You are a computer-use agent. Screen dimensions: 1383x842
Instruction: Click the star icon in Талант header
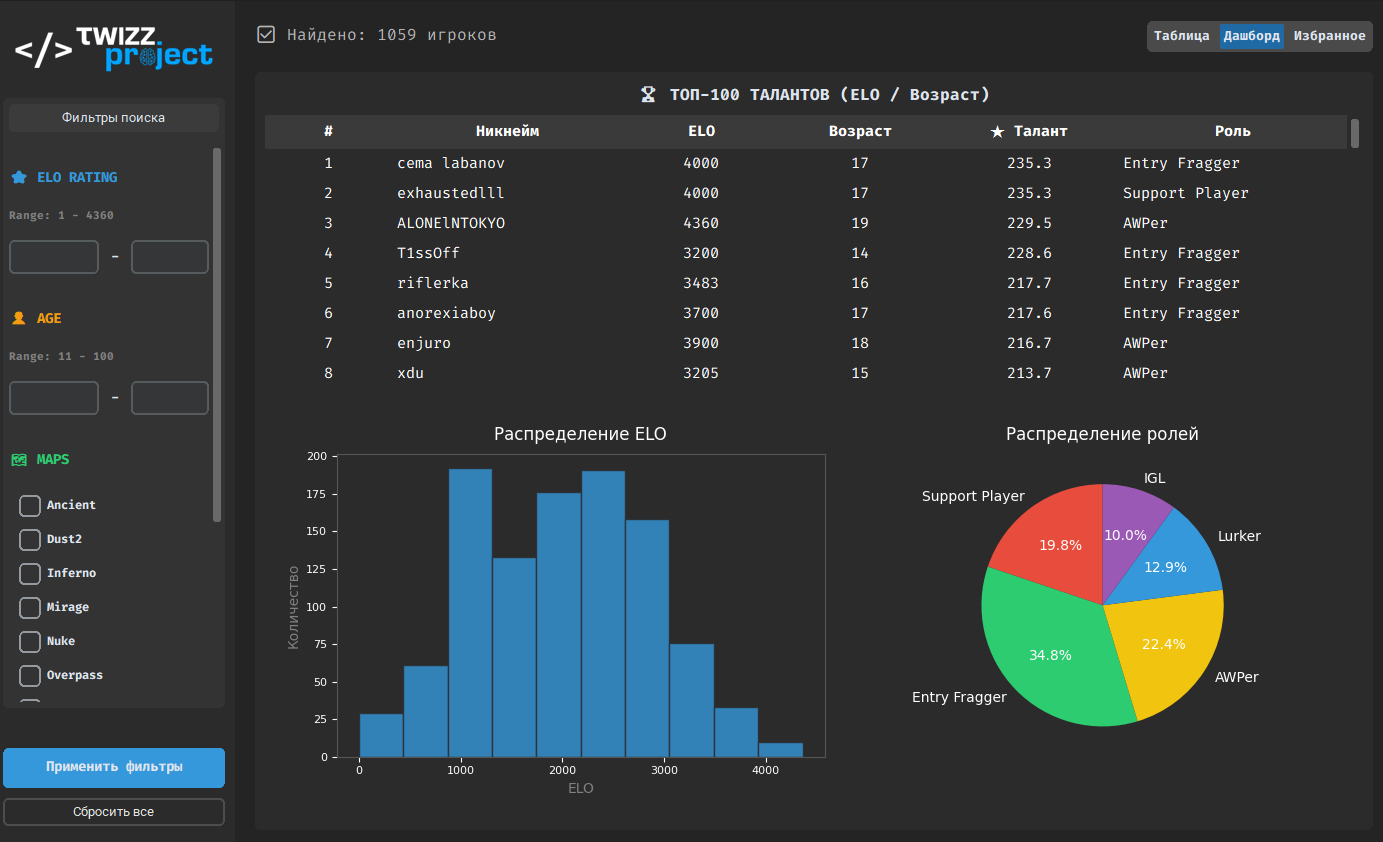click(997, 131)
